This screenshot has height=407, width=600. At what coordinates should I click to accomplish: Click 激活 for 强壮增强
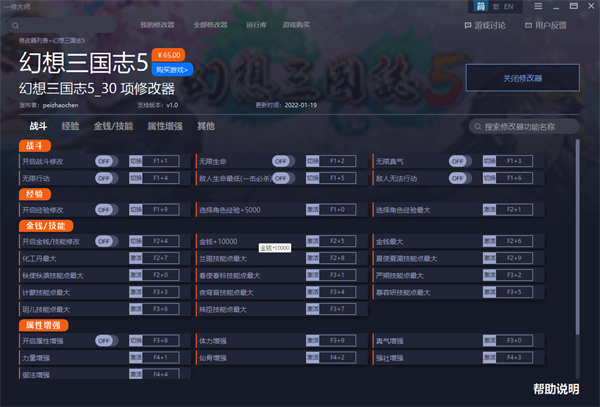tap(489, 358)
